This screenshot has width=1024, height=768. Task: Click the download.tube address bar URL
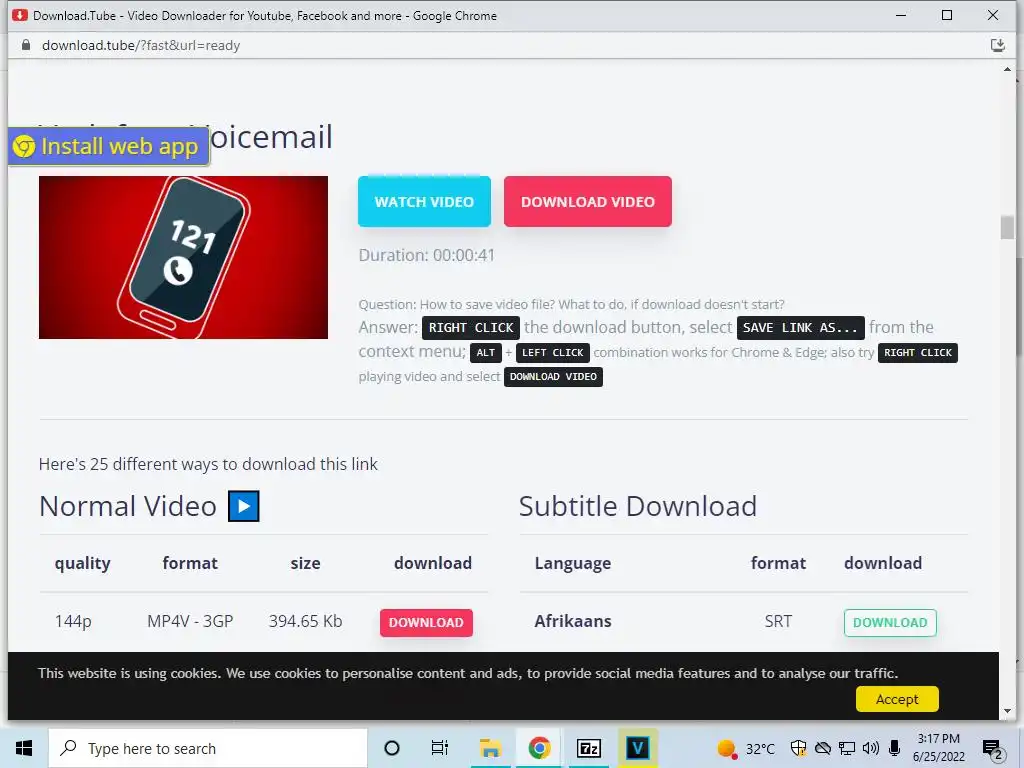click(x=141, y=46)
